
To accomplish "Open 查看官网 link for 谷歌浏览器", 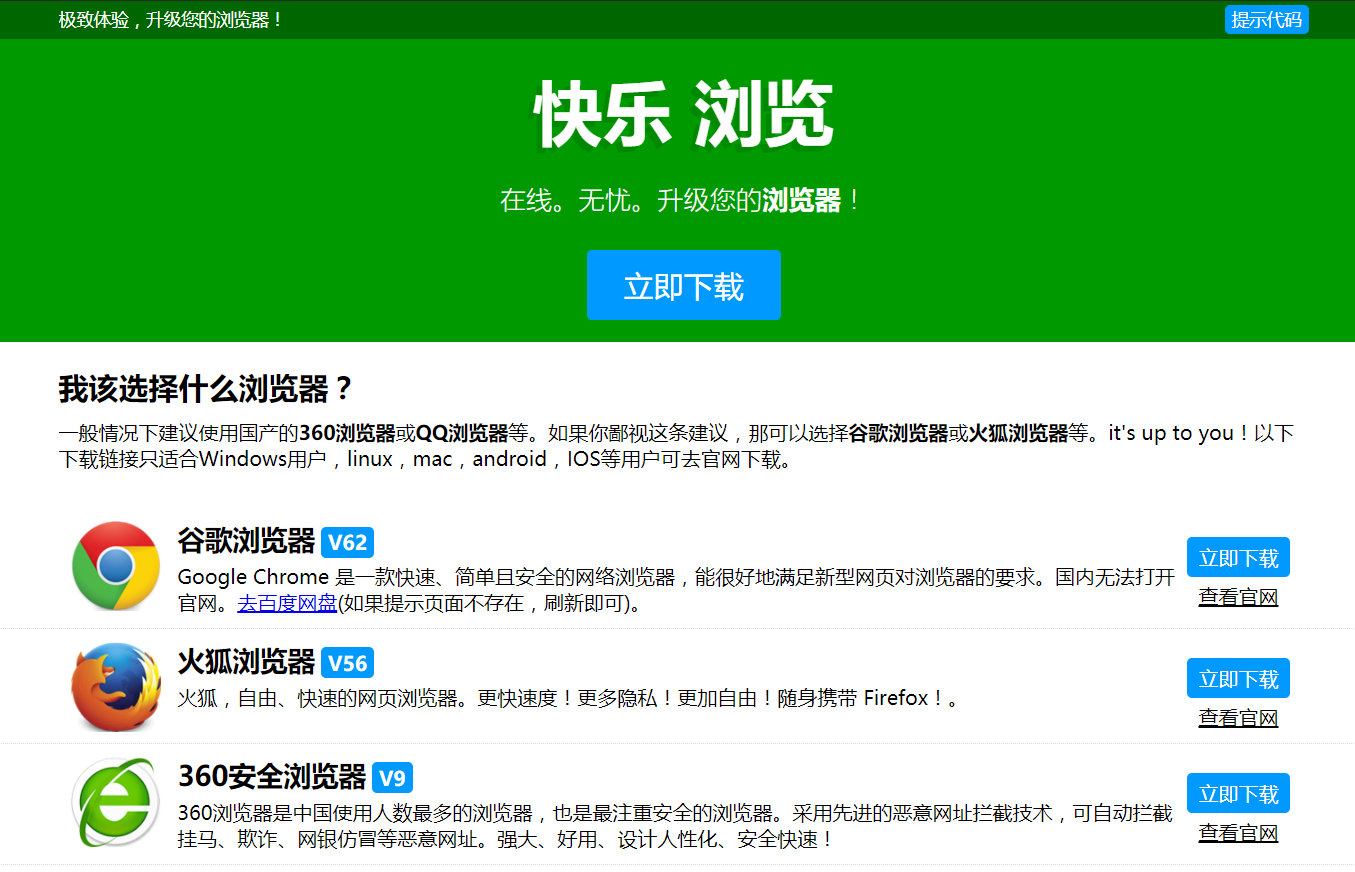I will pyautogui.click(x=1238, y=598).
